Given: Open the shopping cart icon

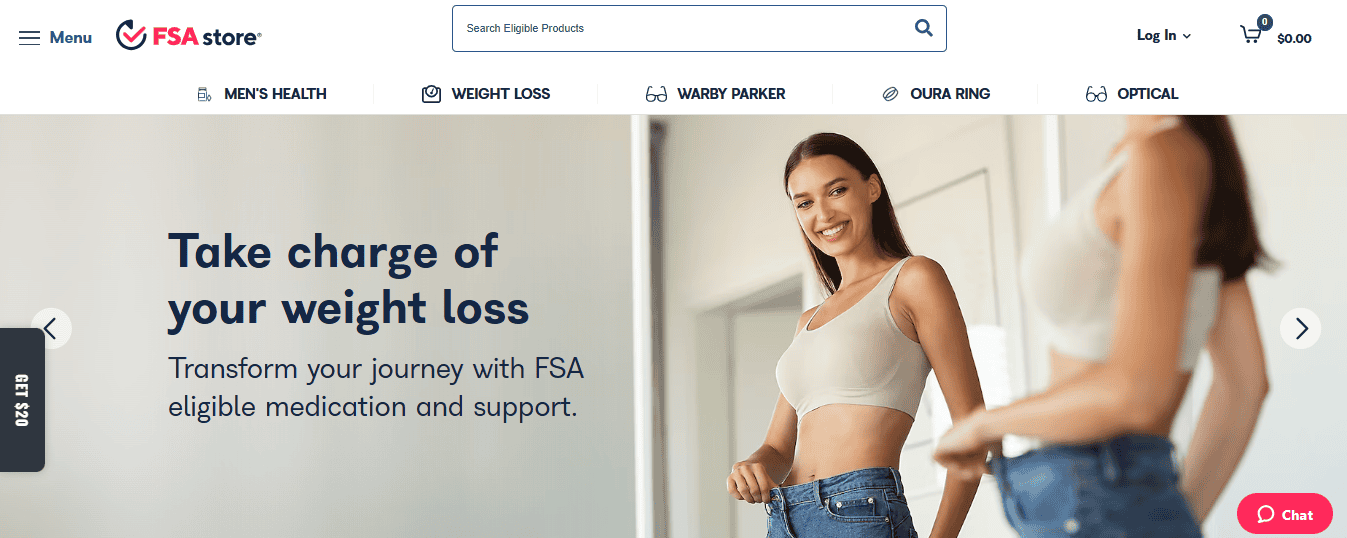Looking at the screenshot, I should click(1251, 34).
